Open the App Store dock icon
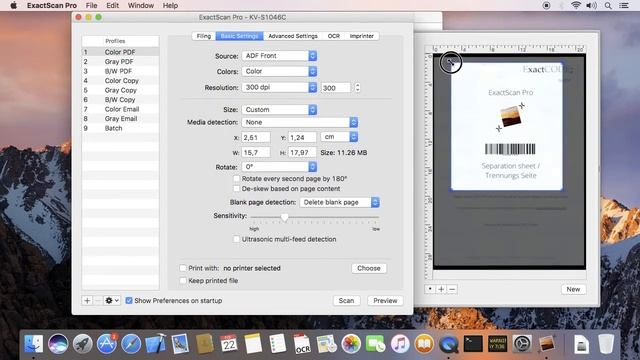 [107, 344]
